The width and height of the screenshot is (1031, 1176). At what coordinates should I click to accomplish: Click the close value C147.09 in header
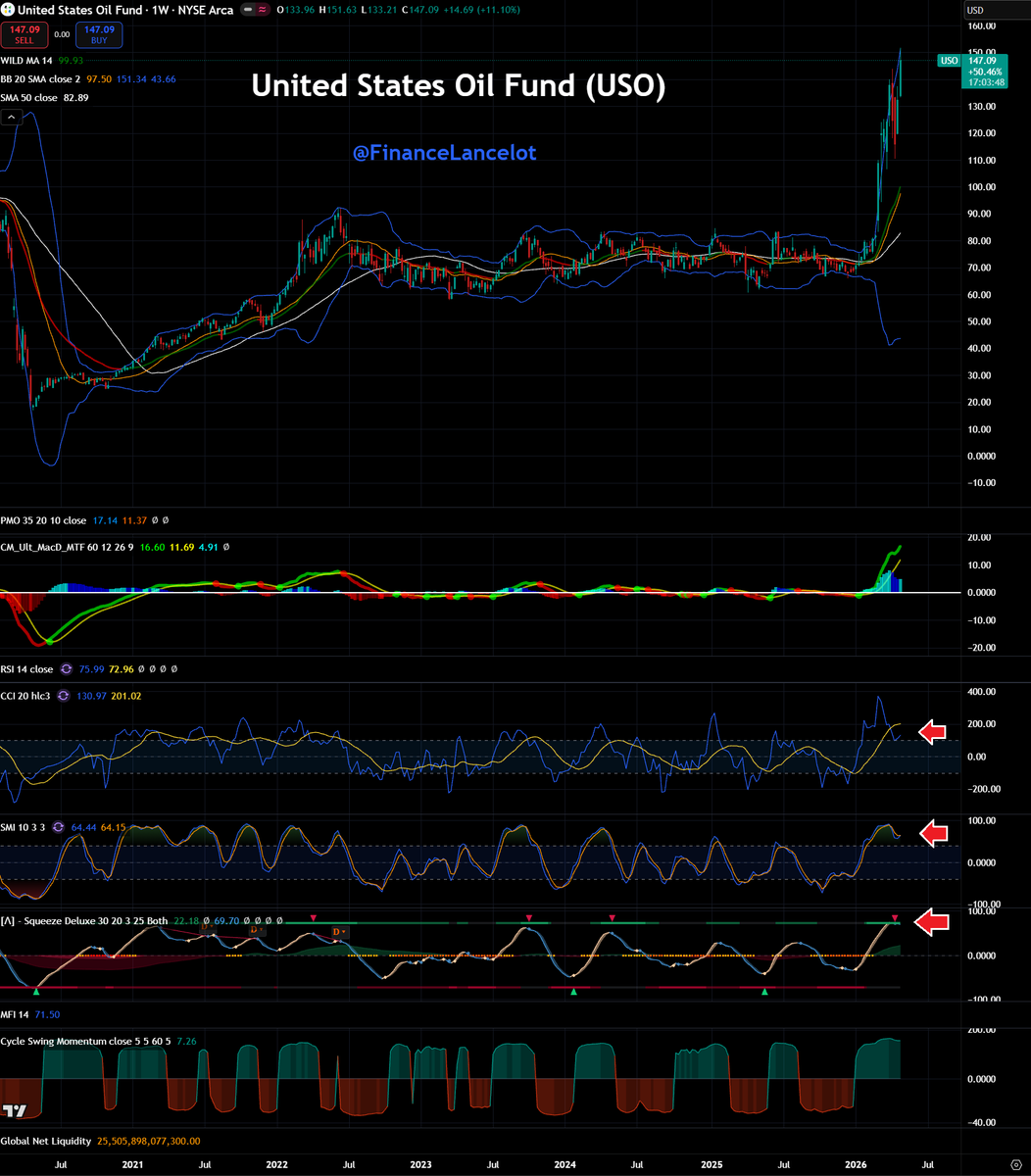[x=419, y=10]
